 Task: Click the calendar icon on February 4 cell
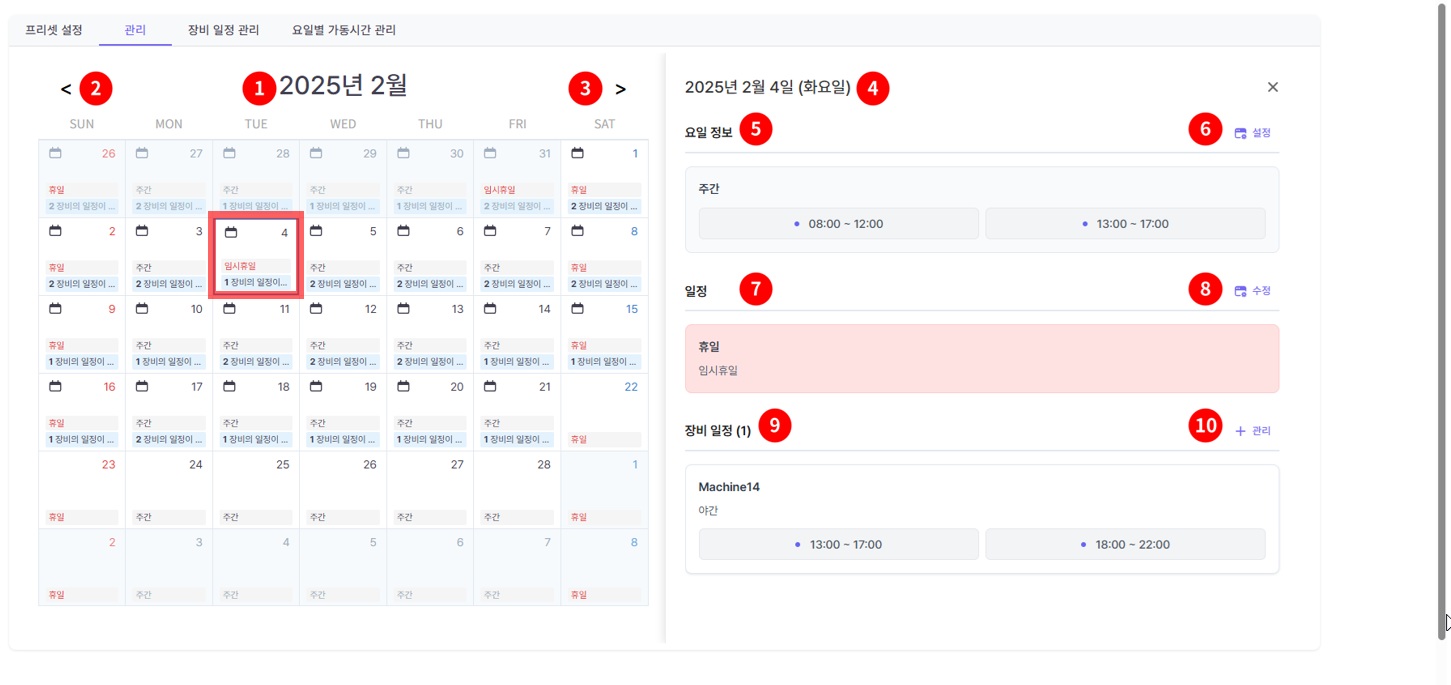[x=229, y=233]
